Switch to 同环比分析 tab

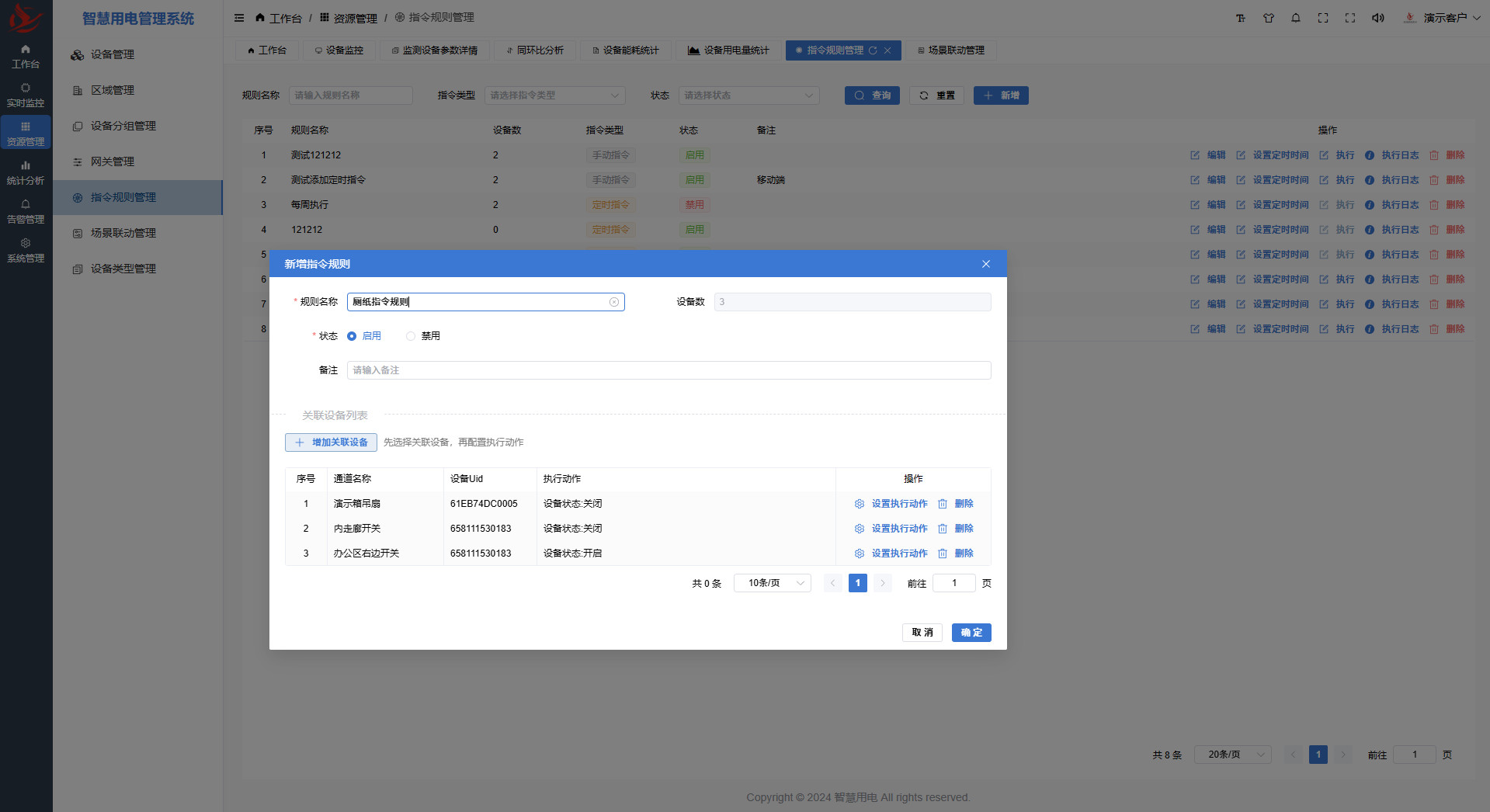click(535, 50)
